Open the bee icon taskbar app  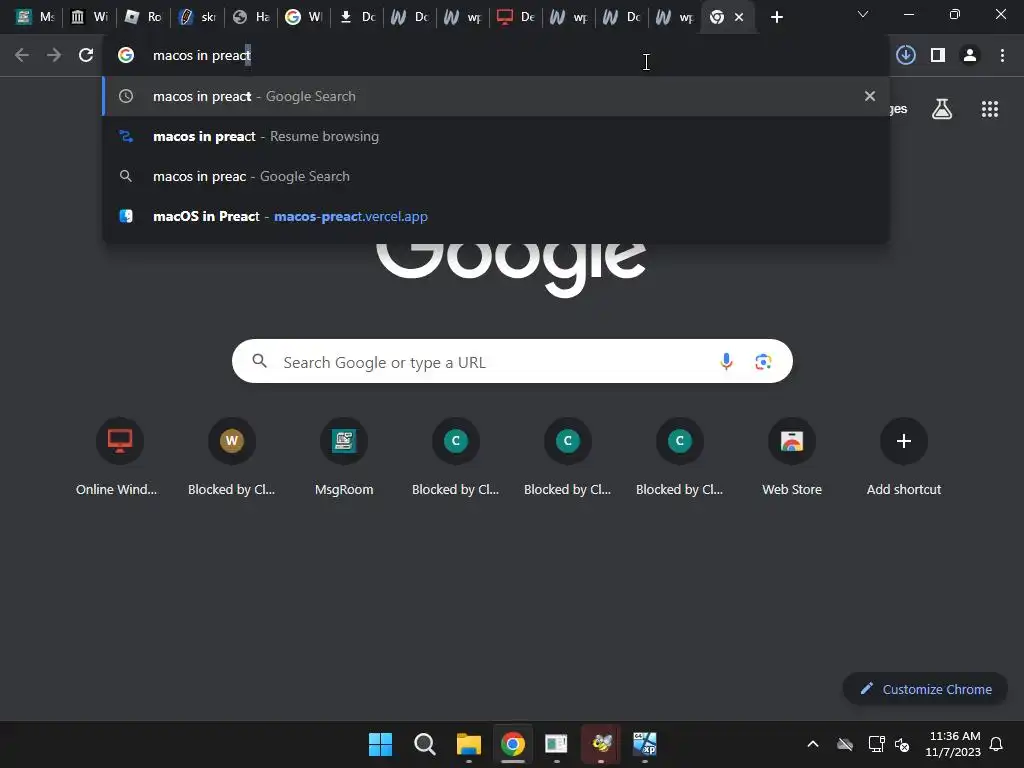601,744
